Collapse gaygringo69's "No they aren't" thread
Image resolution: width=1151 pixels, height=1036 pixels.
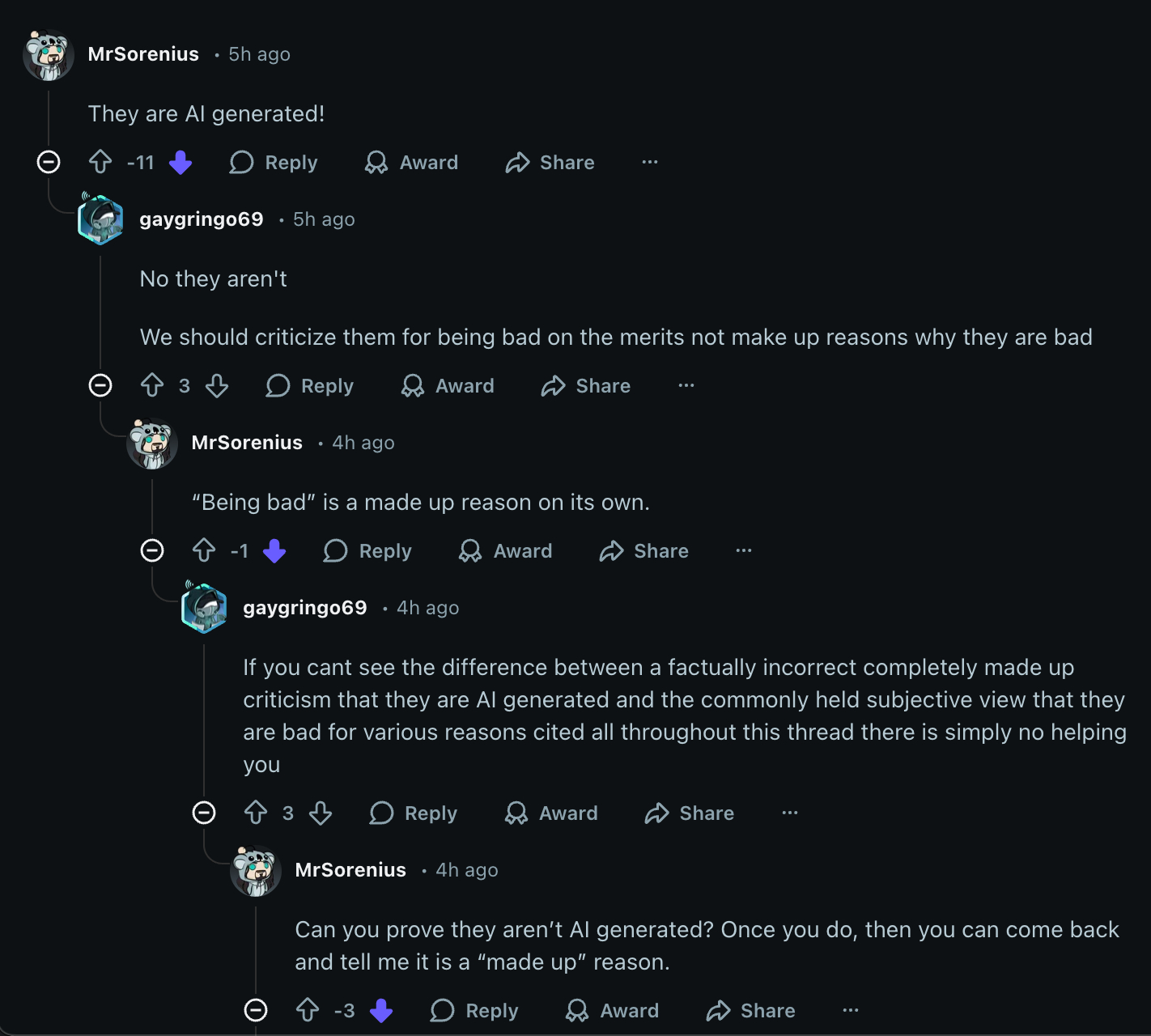pos(100,385)
